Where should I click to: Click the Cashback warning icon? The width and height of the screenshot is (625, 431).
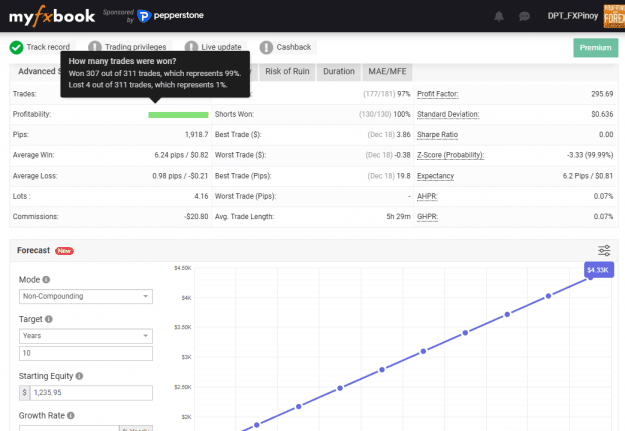coord(266,47)
